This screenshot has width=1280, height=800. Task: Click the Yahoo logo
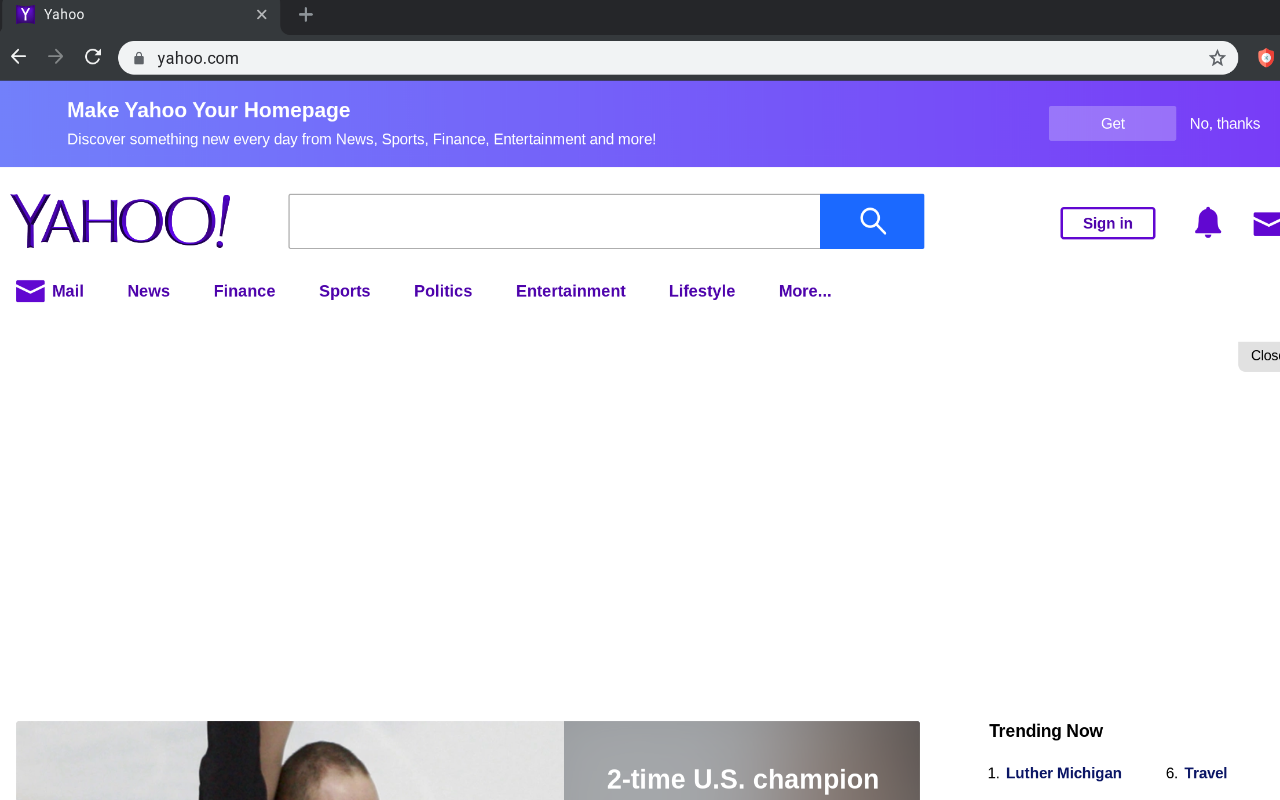tap(120, 221)
